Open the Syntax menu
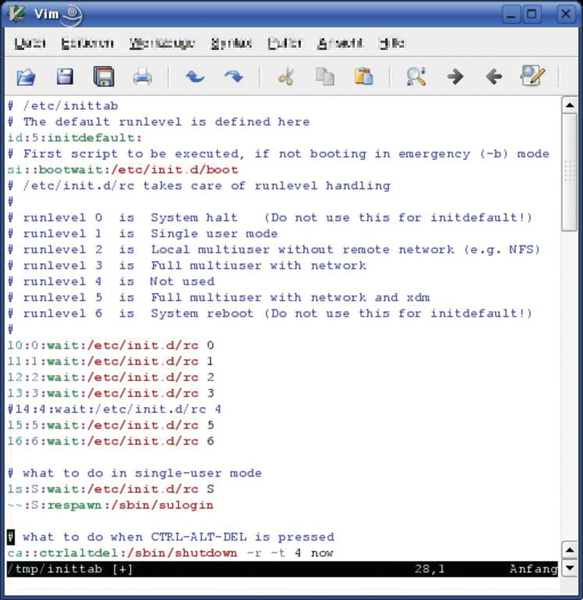The width and height of the screenshot is (583, 600). click(x=232, y=43)
